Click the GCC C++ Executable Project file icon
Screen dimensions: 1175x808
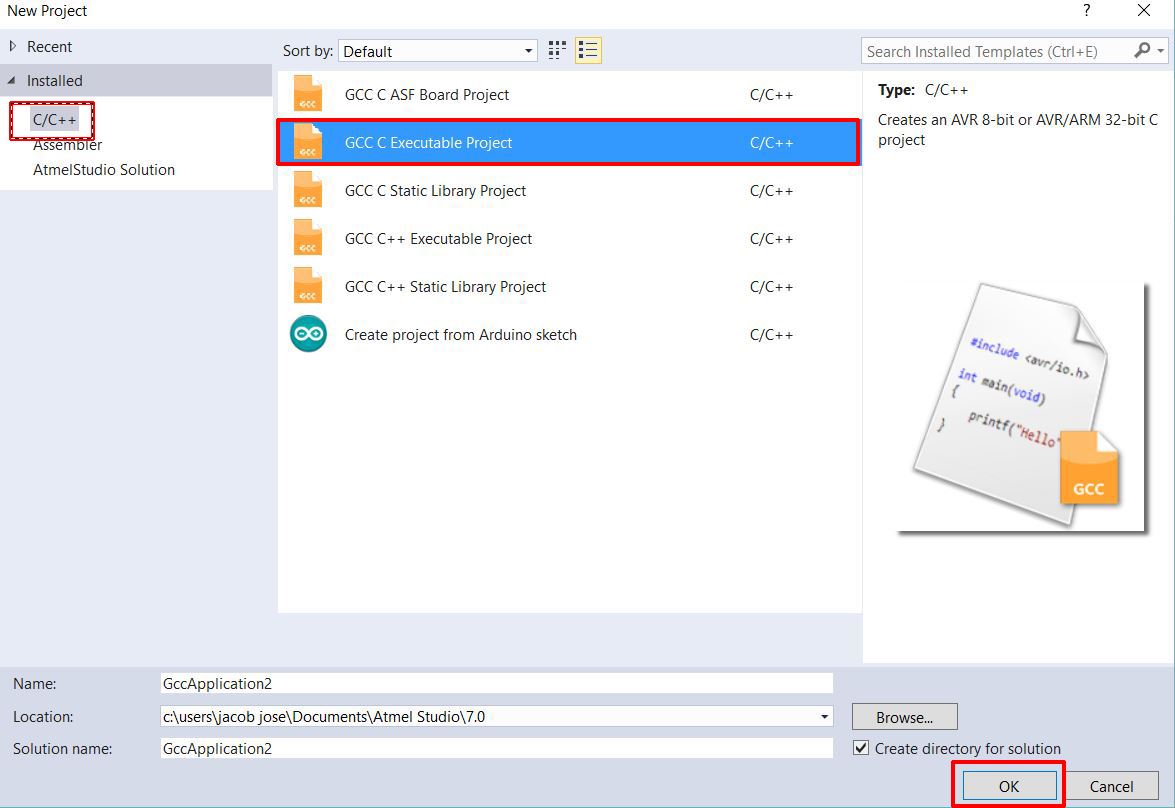tap(307, 238)
